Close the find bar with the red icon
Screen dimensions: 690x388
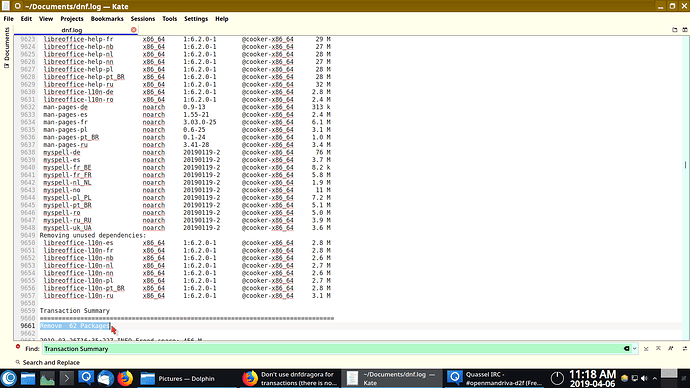point(18,347)
